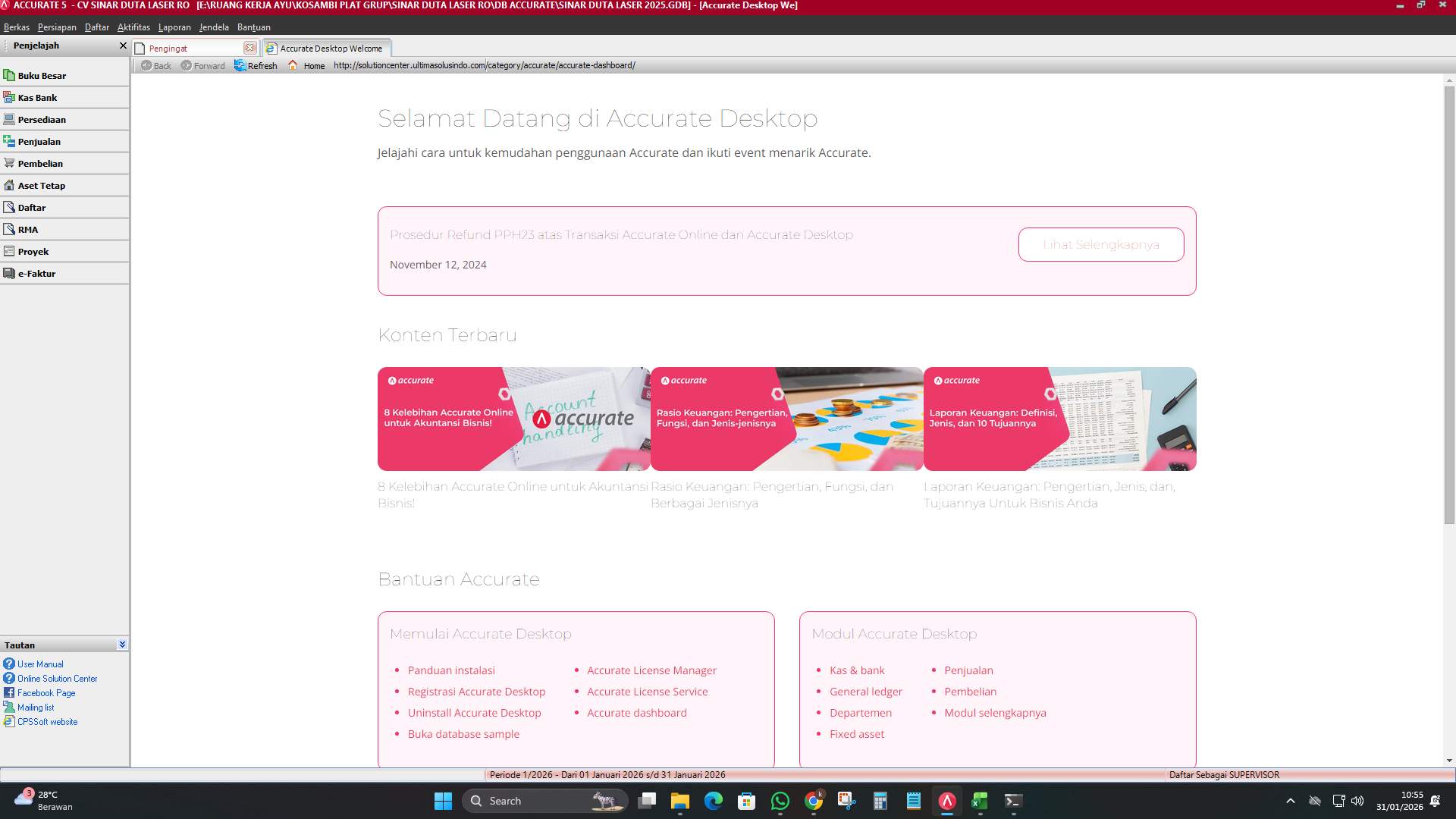Viewport: 1456px width, 819px height.
Task: Switch to the Pengingat tab
Action: 168,48
